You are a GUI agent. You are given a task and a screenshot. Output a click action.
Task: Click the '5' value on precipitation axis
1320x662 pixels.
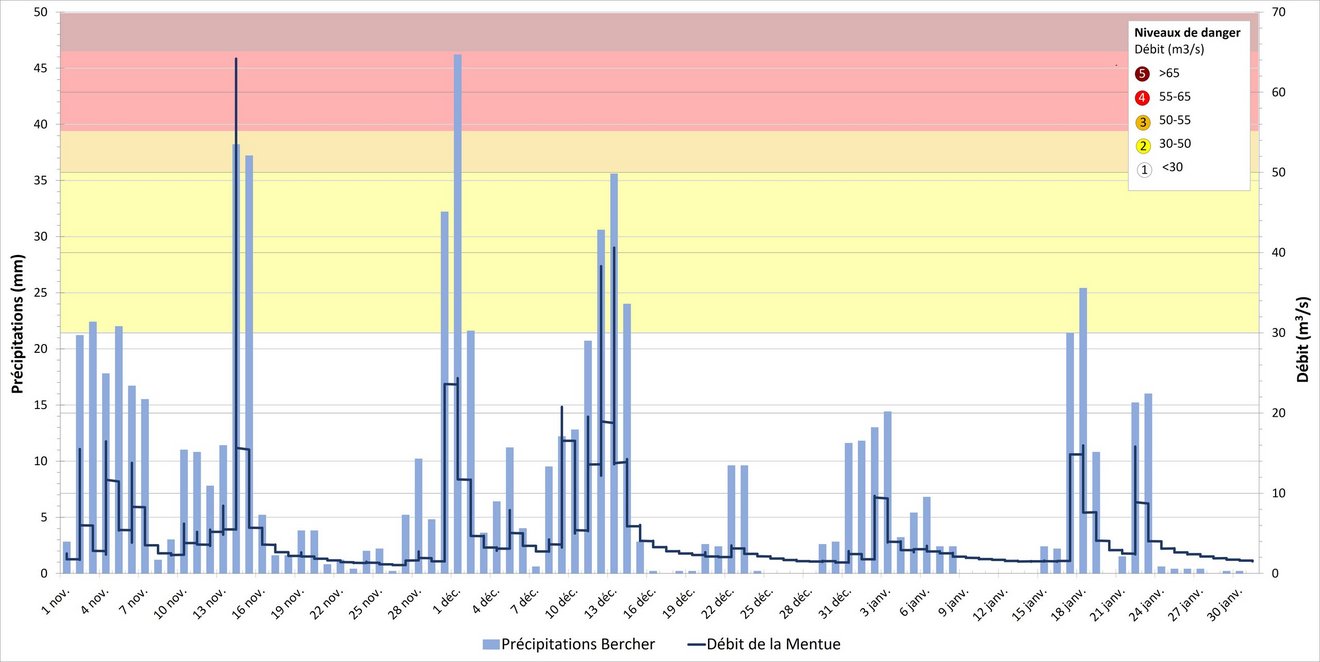[x=43, y=517]
